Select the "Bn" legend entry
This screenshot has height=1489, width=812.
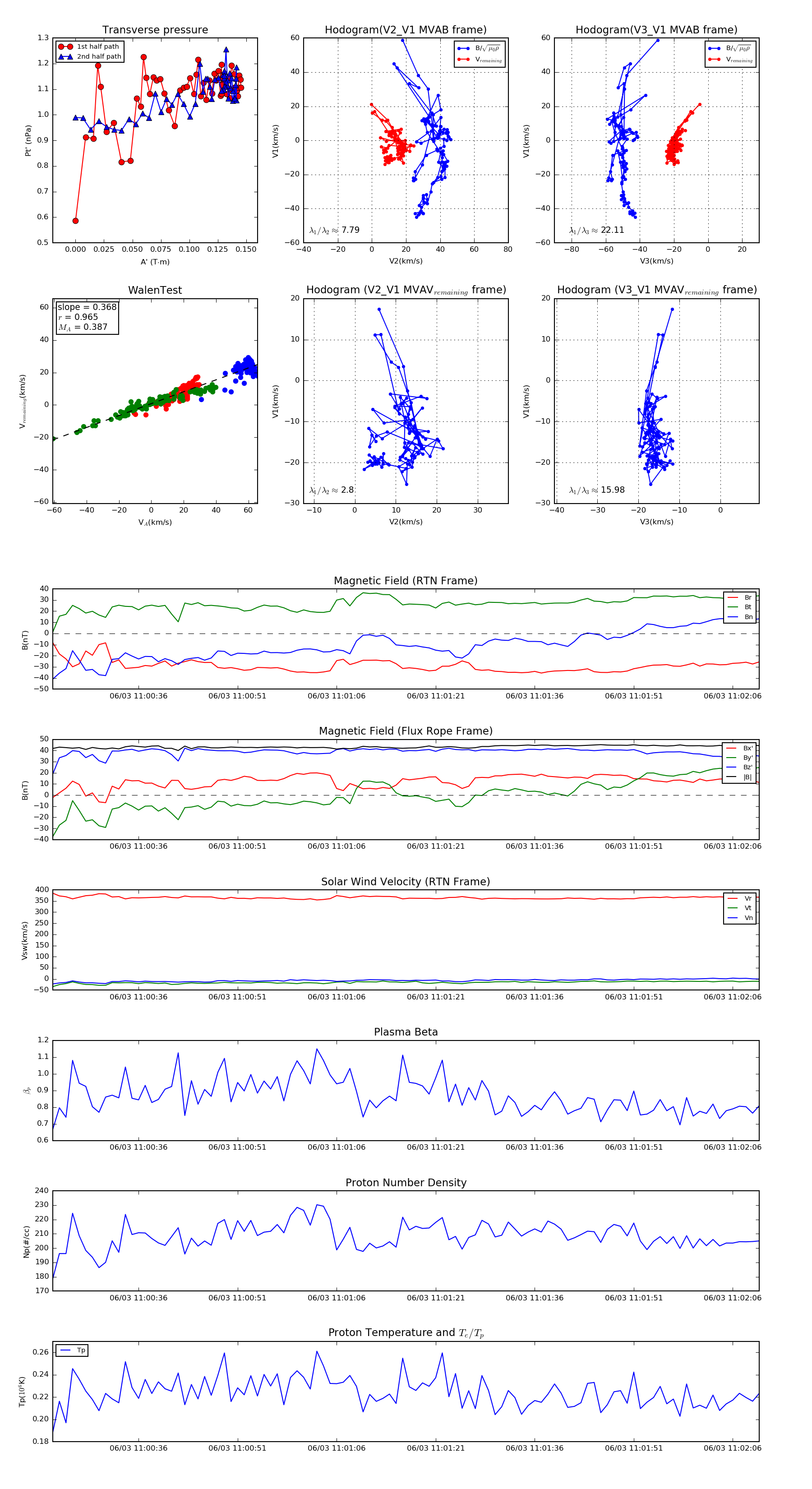tap(740, 617)
